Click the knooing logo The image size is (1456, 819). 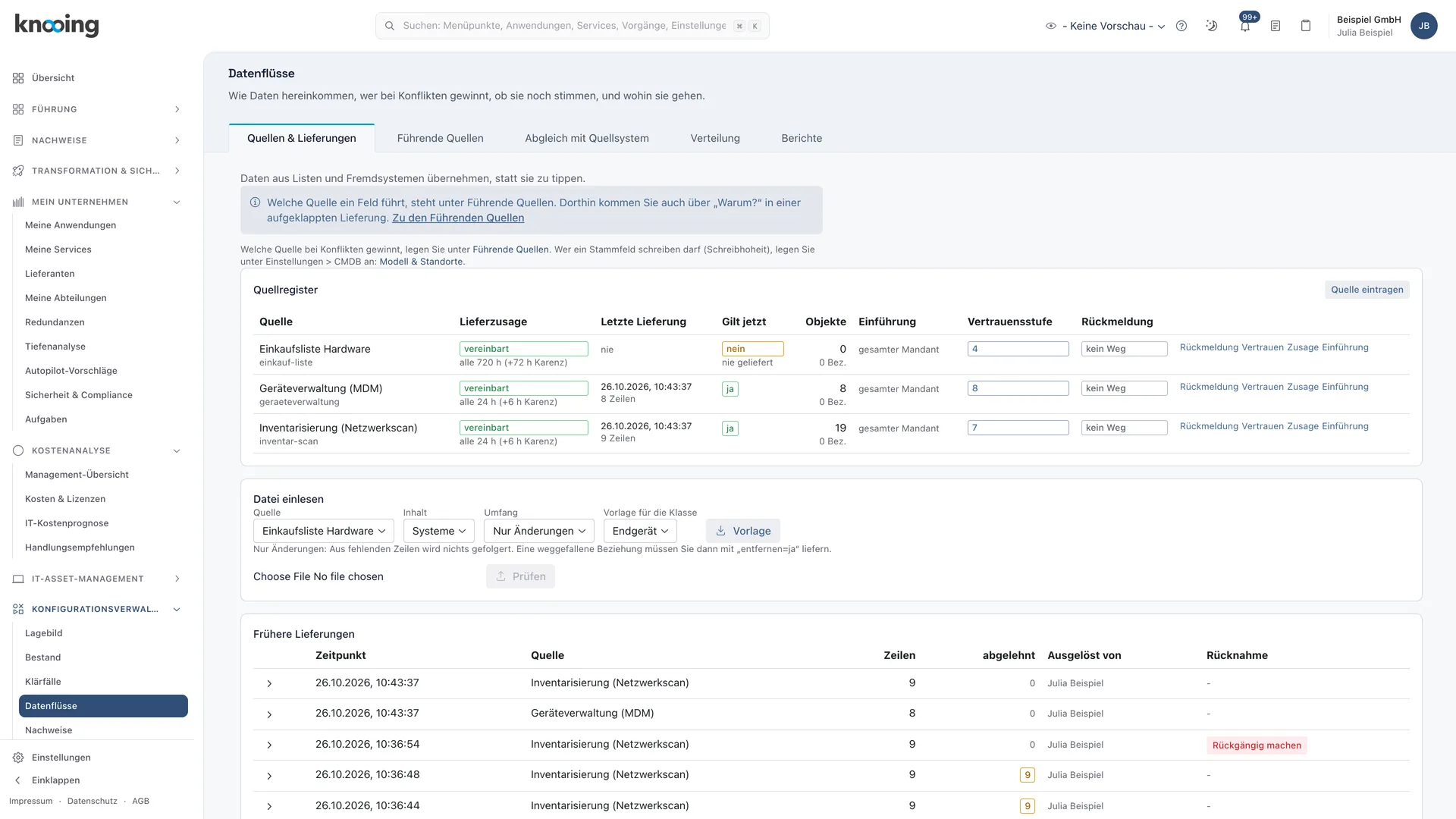click(57, 25)
